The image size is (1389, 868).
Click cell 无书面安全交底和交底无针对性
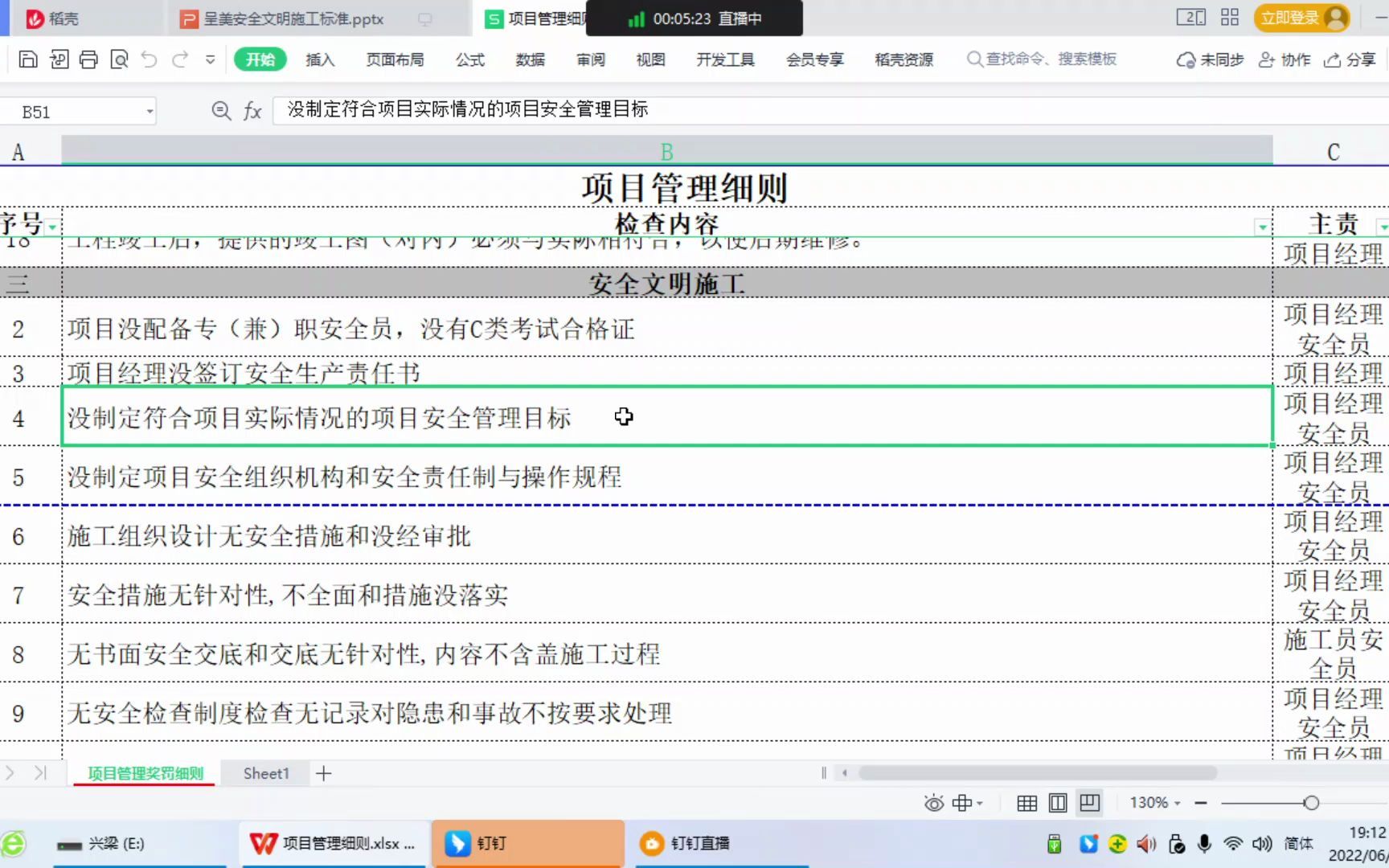[667, 654]
